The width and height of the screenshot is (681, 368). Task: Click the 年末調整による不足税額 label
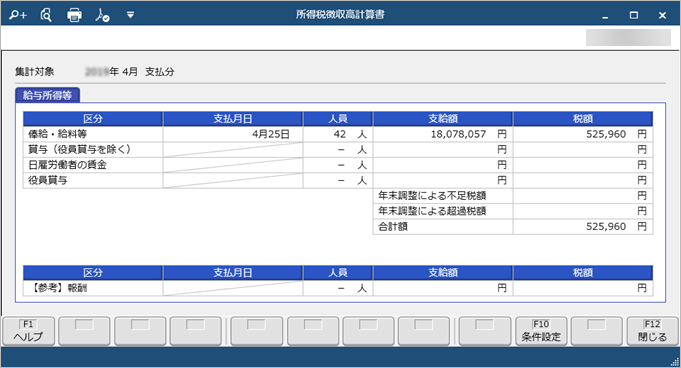pos(432,196)
